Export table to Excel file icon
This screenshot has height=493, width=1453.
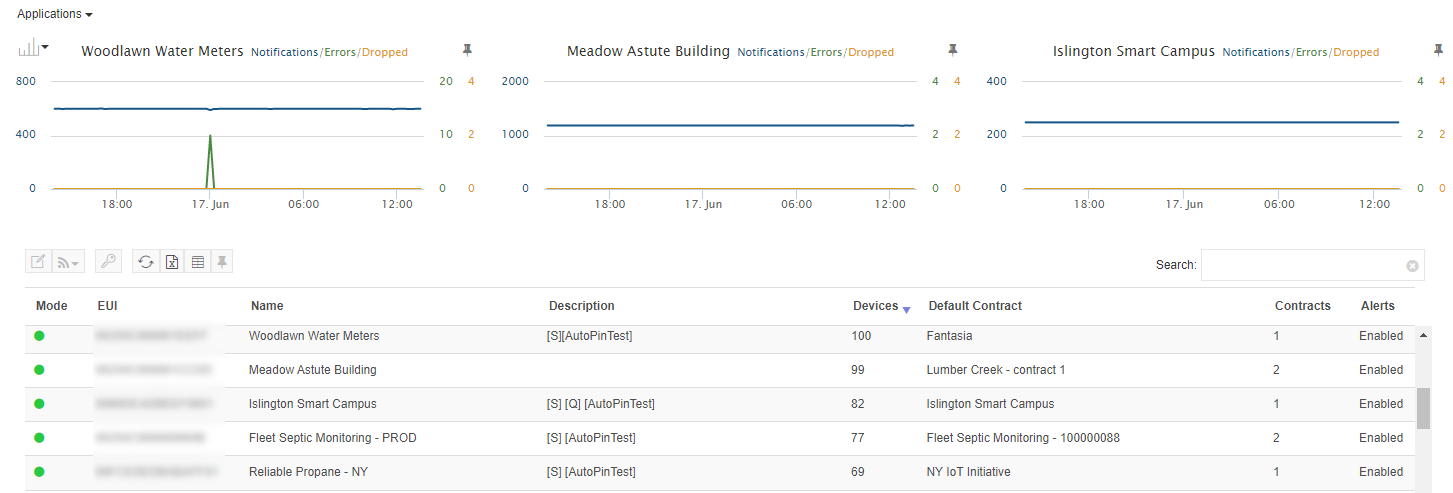172,262
